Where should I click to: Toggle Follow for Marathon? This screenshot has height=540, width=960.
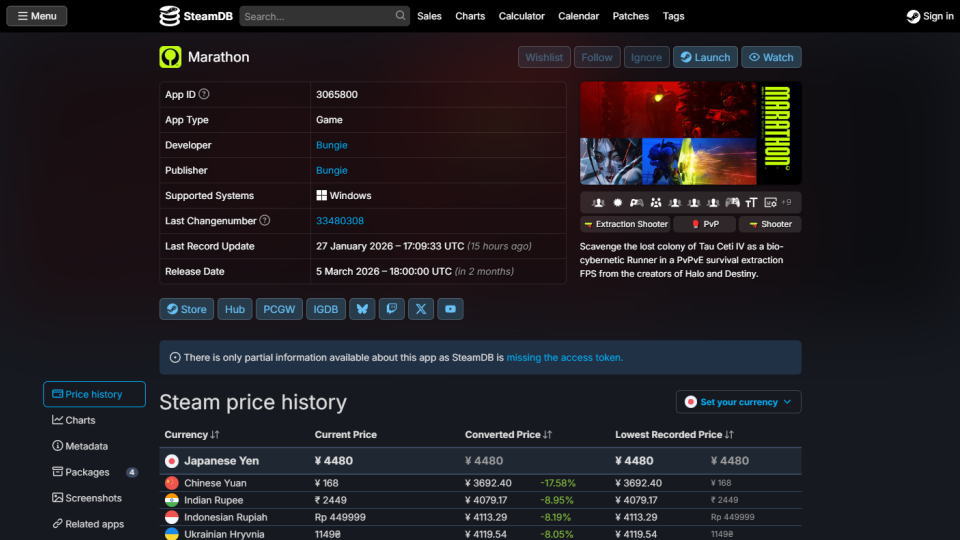(597, 57)
